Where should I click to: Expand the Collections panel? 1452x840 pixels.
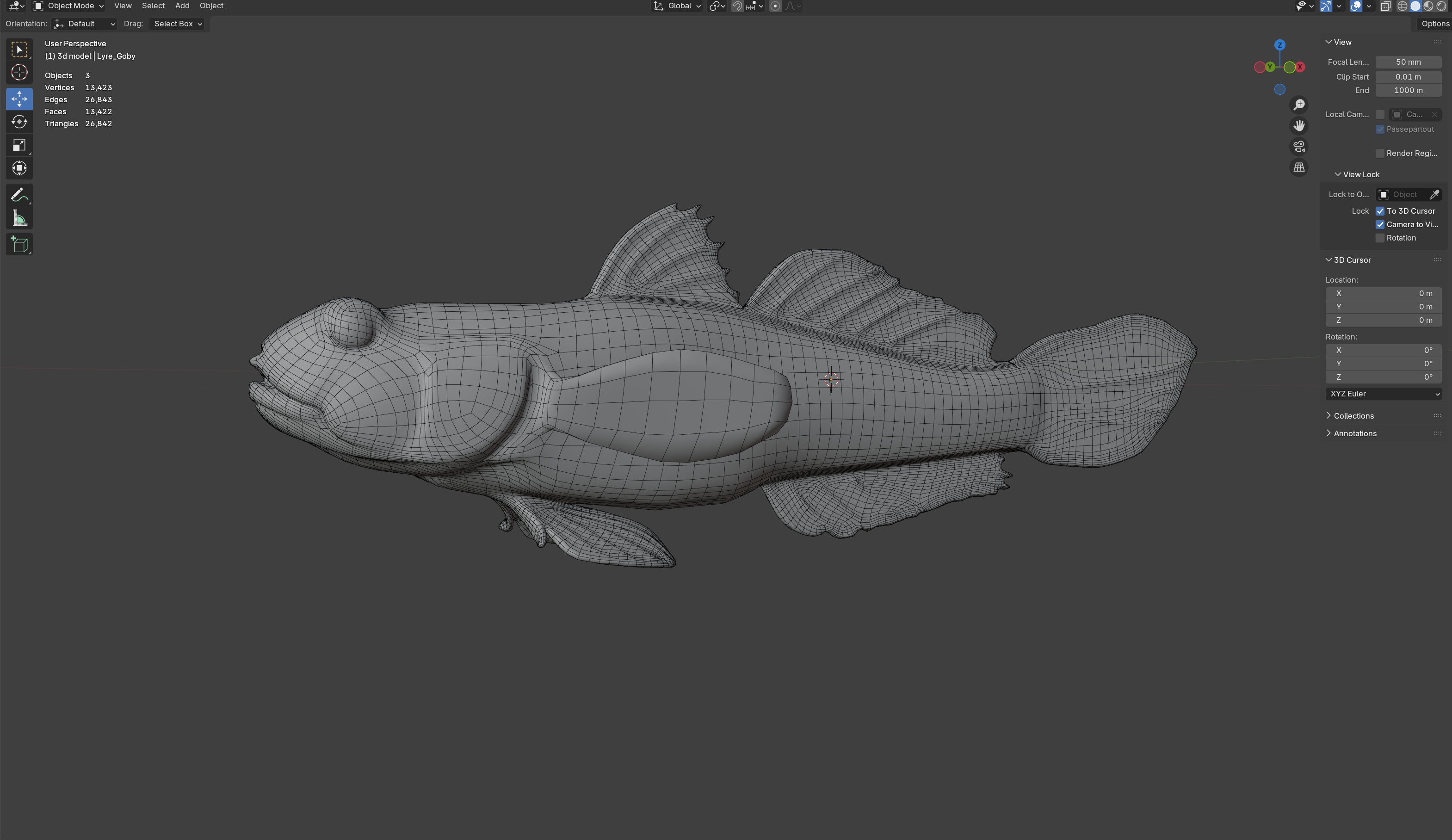pyautogui.click(x=1353, y=416)
